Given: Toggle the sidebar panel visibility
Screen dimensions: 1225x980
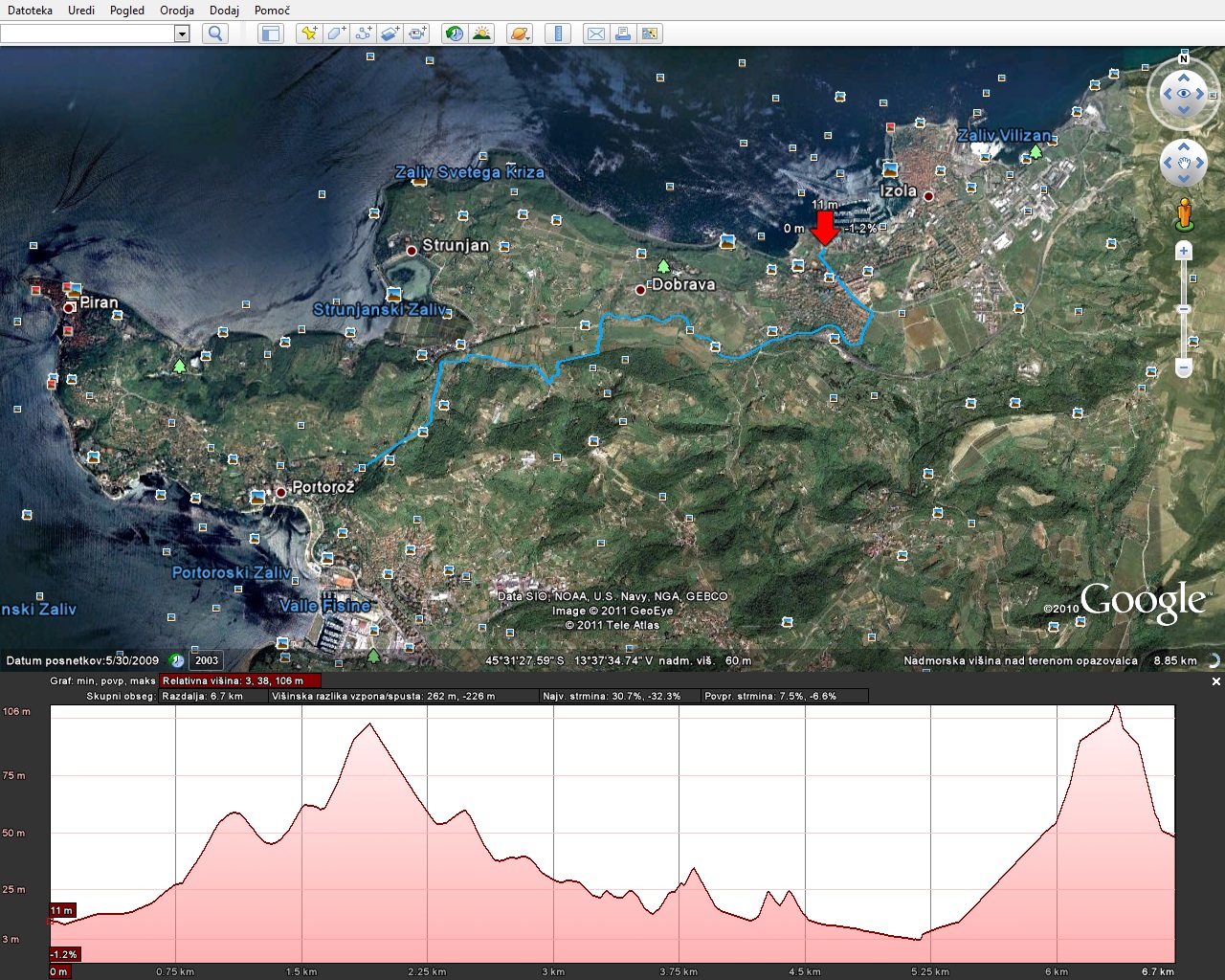Looking at the screenshot, I should [271, 33].
